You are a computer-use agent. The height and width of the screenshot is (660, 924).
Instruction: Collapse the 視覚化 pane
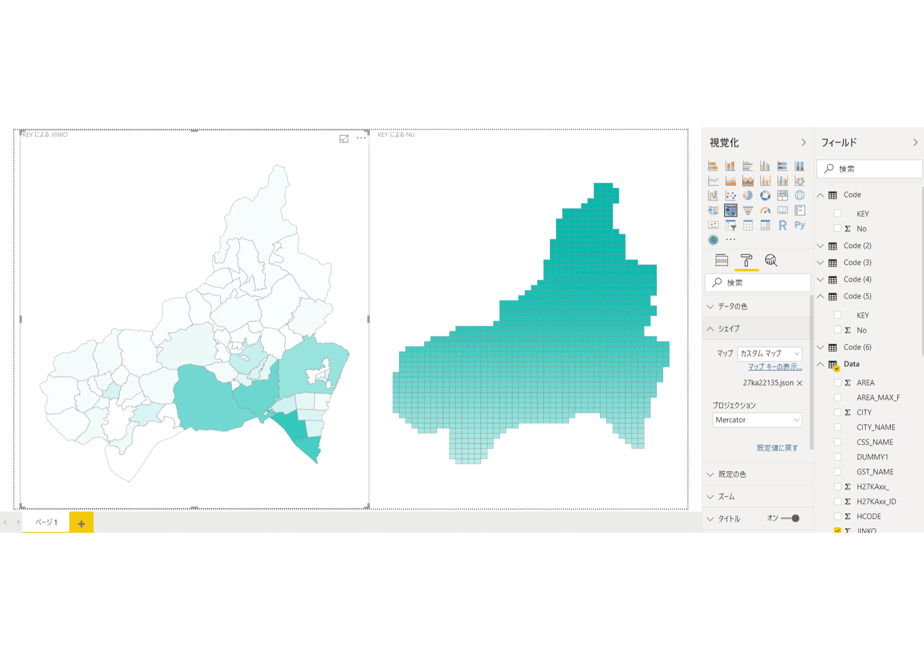click(803, 143)
